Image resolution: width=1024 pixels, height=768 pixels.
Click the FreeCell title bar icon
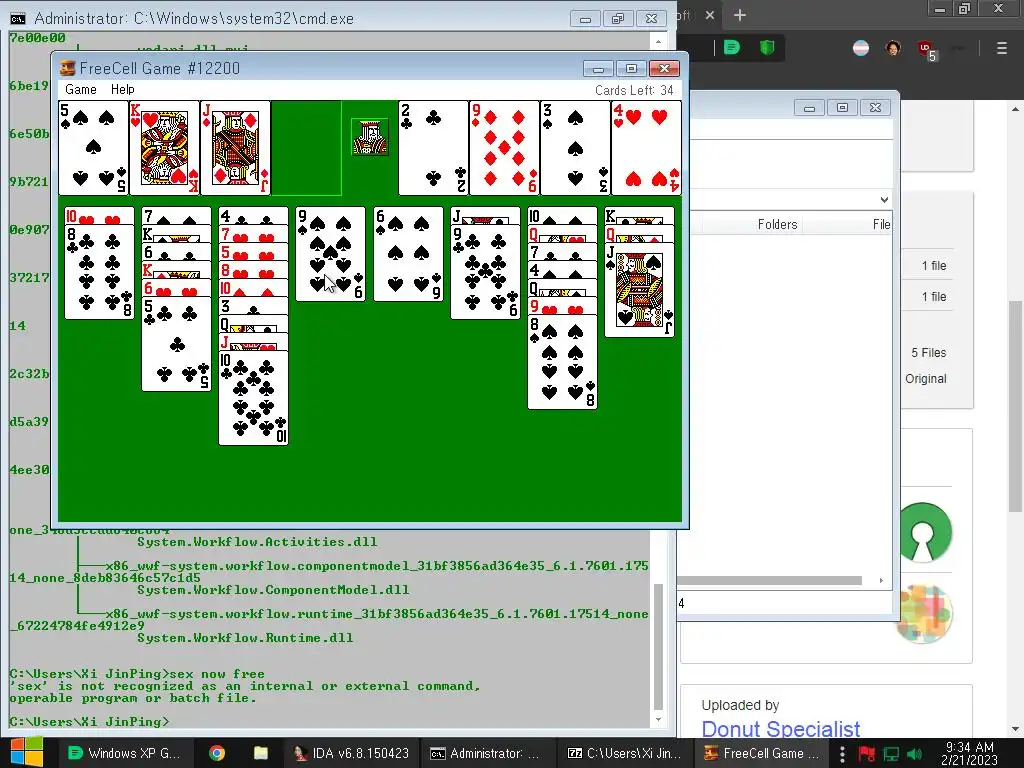(67, 68)
